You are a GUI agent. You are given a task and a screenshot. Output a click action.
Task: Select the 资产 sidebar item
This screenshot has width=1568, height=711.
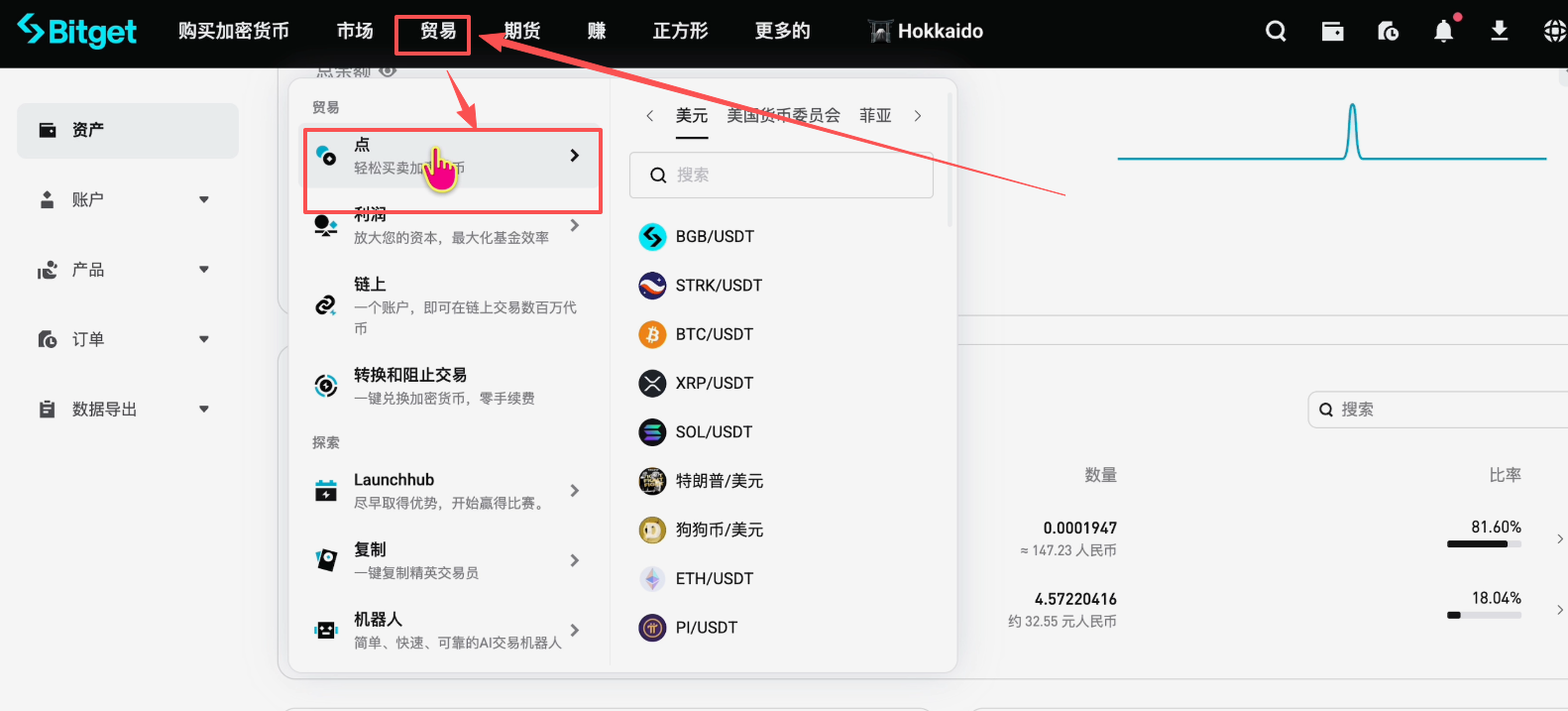127,131
